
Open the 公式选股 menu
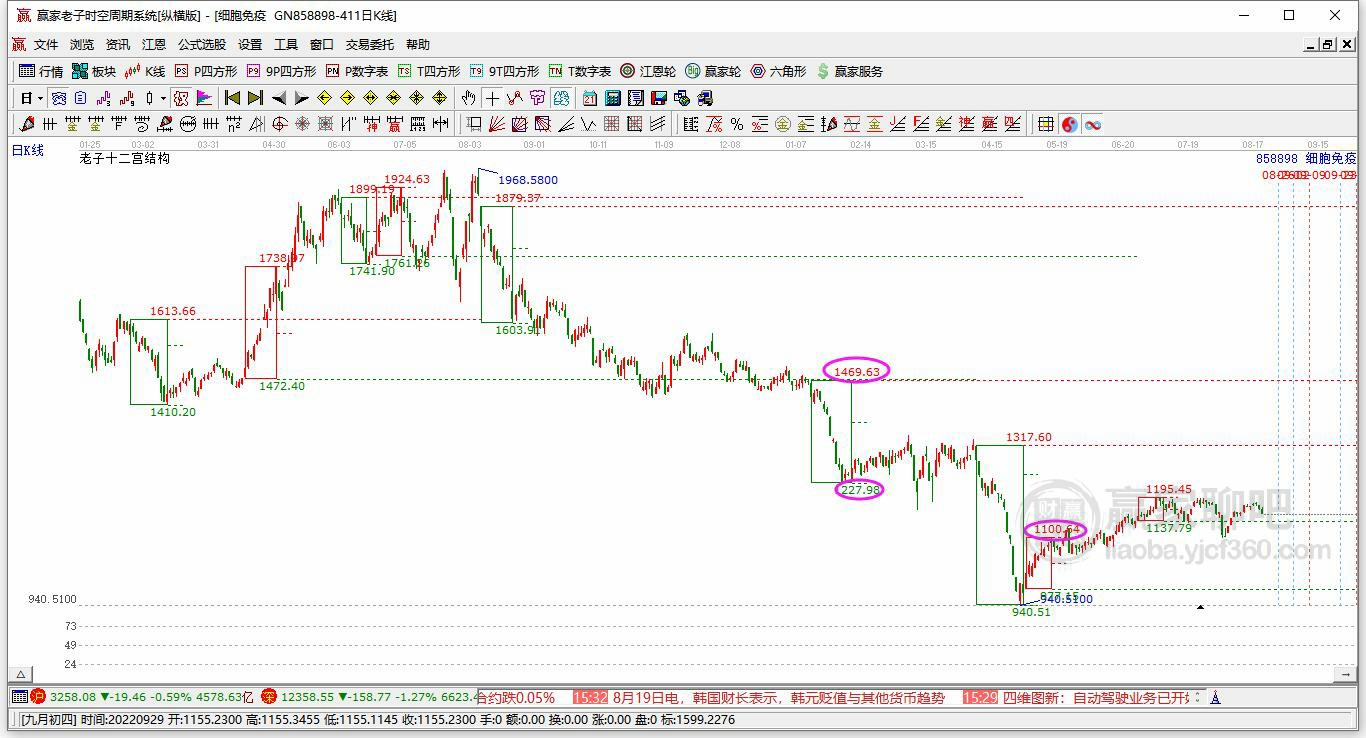(202, 45)
